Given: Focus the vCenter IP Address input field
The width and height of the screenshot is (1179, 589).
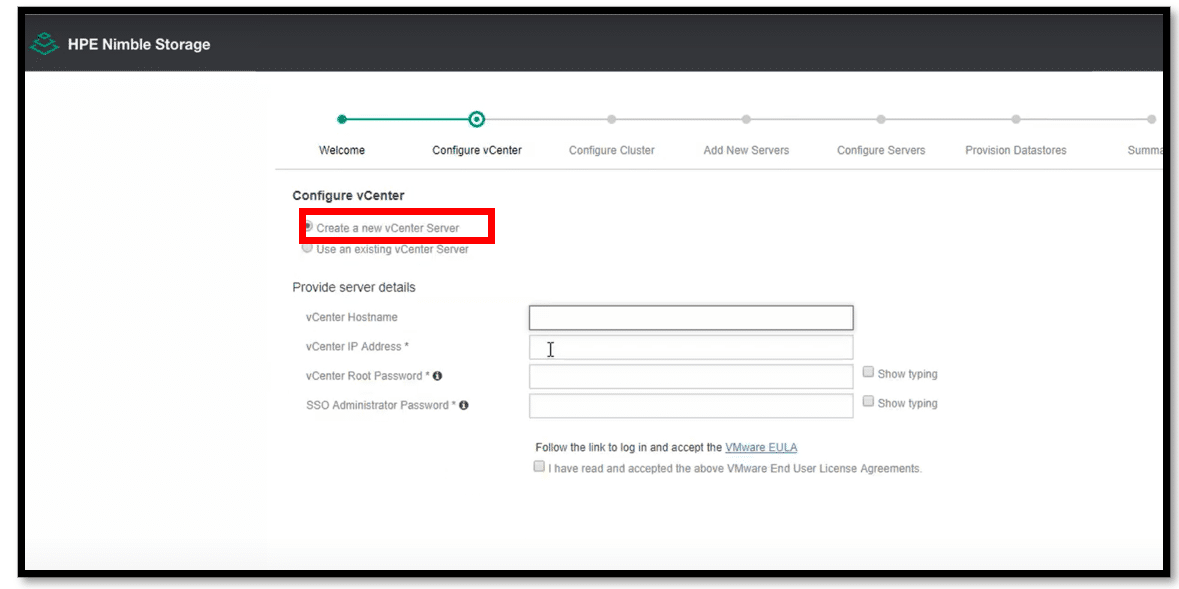Looking at the screenshot, I should click(x=691, y=348).
